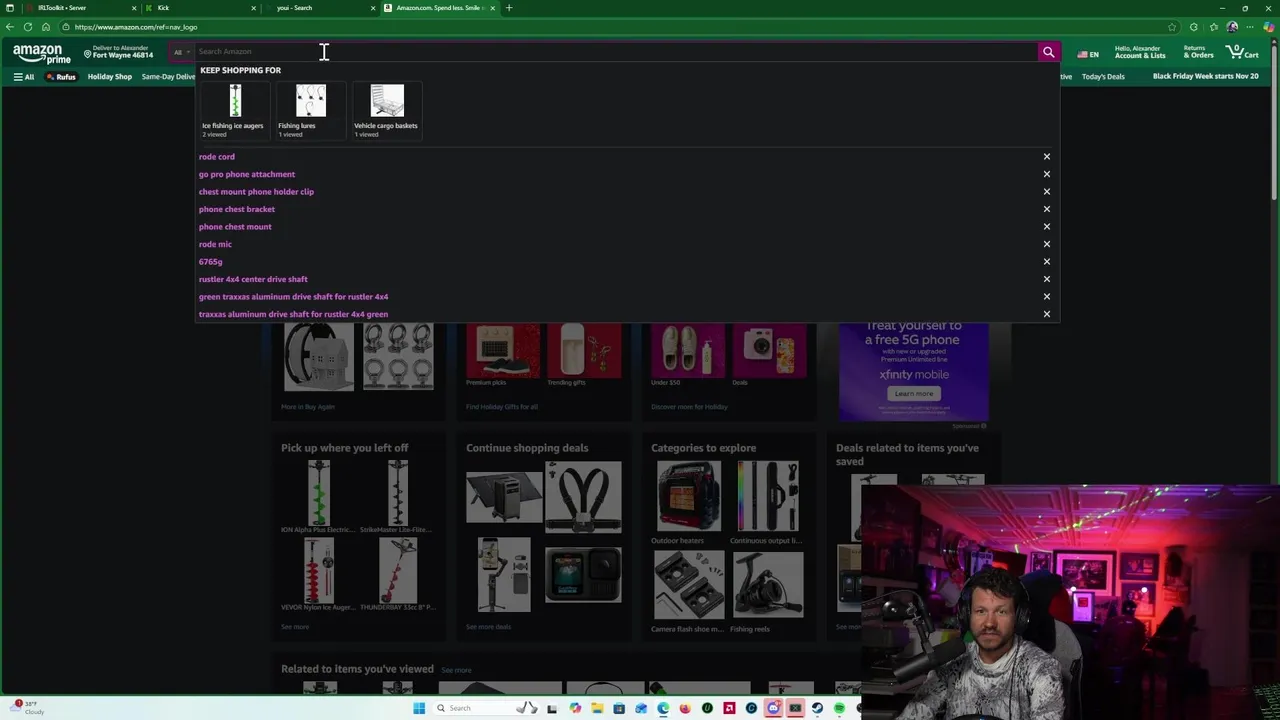
Task: Open Firefox from the taskbar
Action: click(685, 708)
